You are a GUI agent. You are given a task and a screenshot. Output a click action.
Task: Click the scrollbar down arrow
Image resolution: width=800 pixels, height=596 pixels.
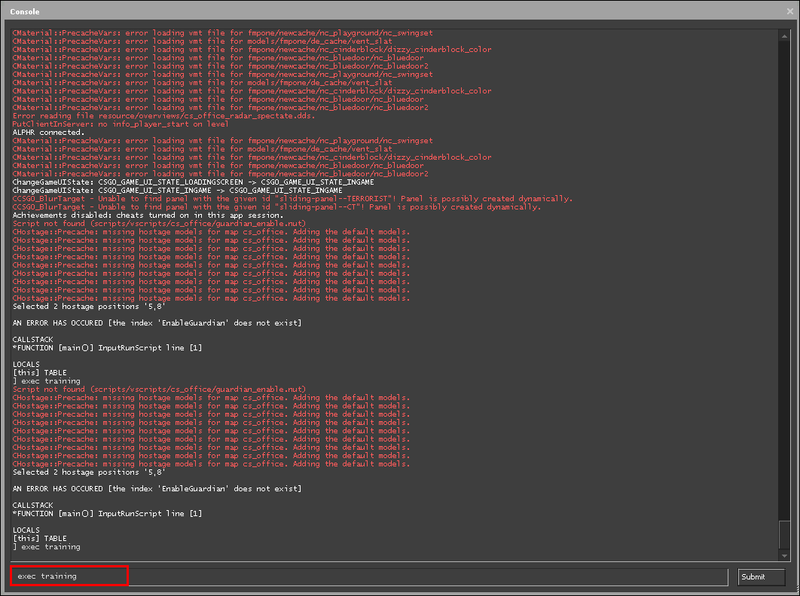[x=784, y=556]
